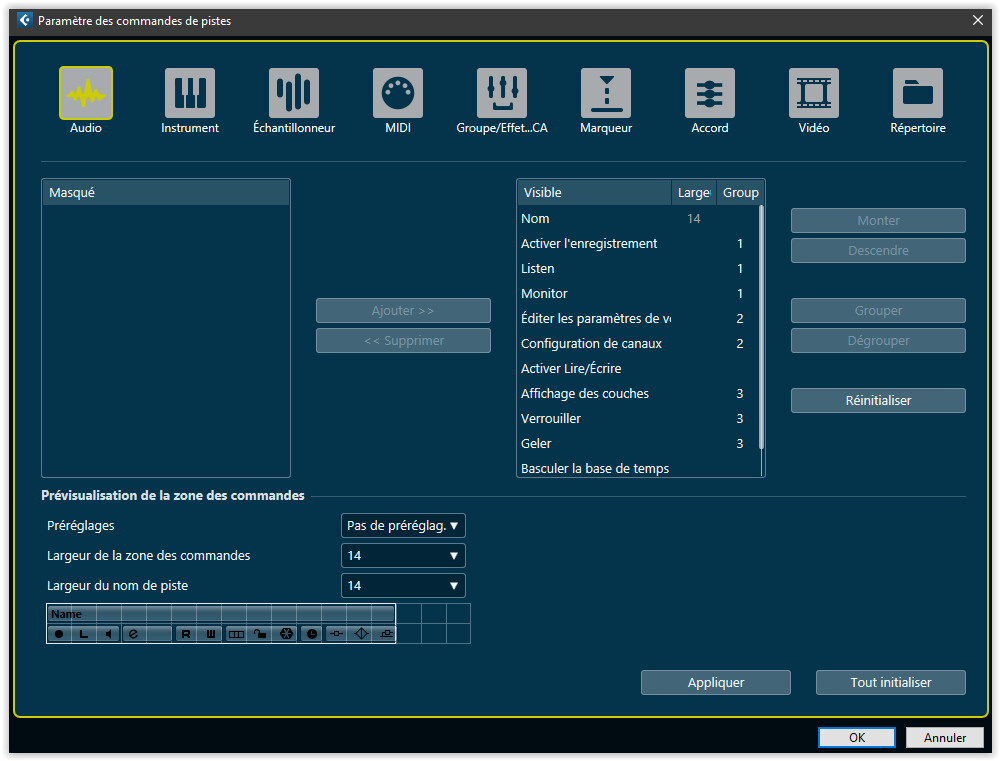Click the edit channel 'e' icon in preview
The height and width of the screenshot is (761, 1000).
coord(133,633)
